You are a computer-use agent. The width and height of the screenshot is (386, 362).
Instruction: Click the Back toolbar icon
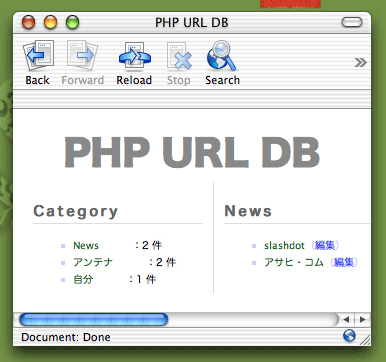click(x=38, y=55)
